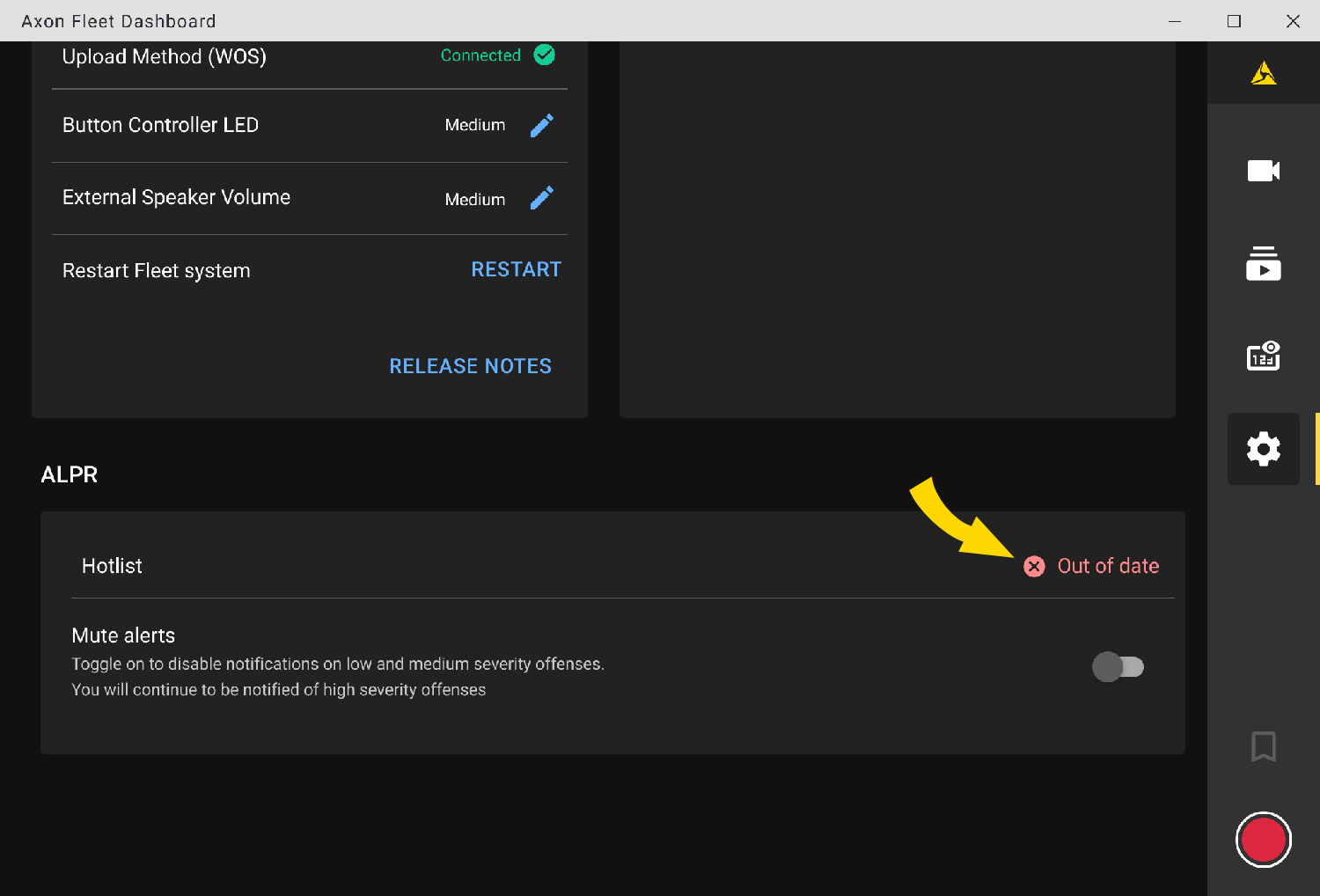Click the green Connected checkmark icon
1320x896 pixels.
pyautogui.click(x=544, y=55)
